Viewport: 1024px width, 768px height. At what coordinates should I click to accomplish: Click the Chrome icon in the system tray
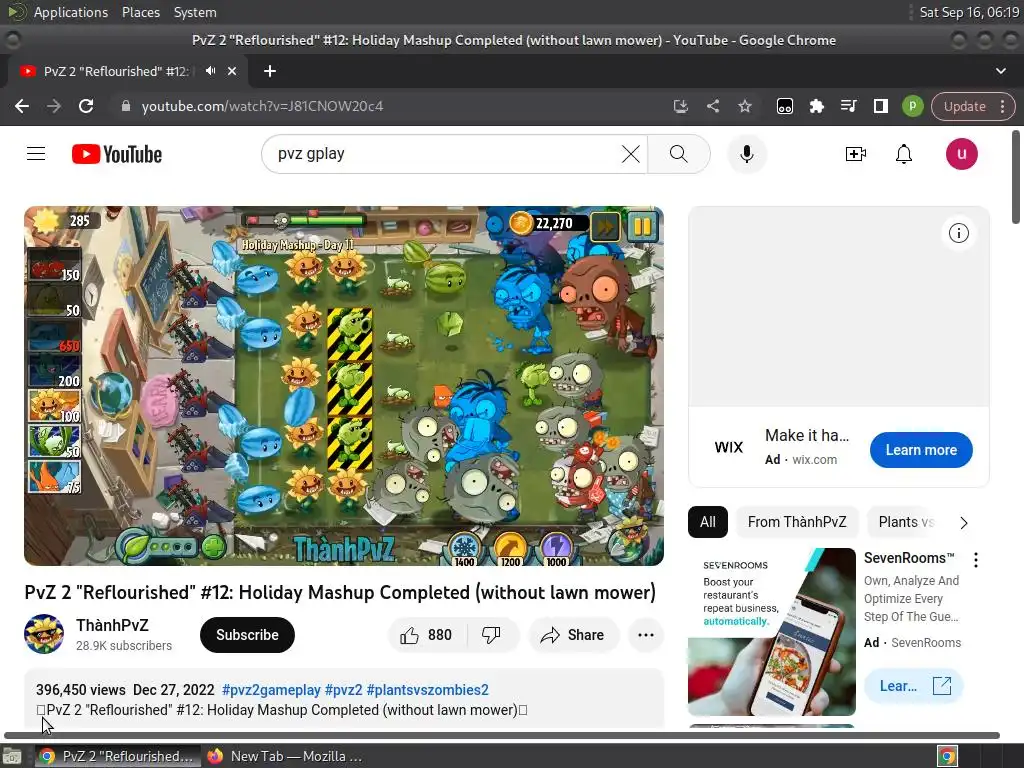[947, 756]
